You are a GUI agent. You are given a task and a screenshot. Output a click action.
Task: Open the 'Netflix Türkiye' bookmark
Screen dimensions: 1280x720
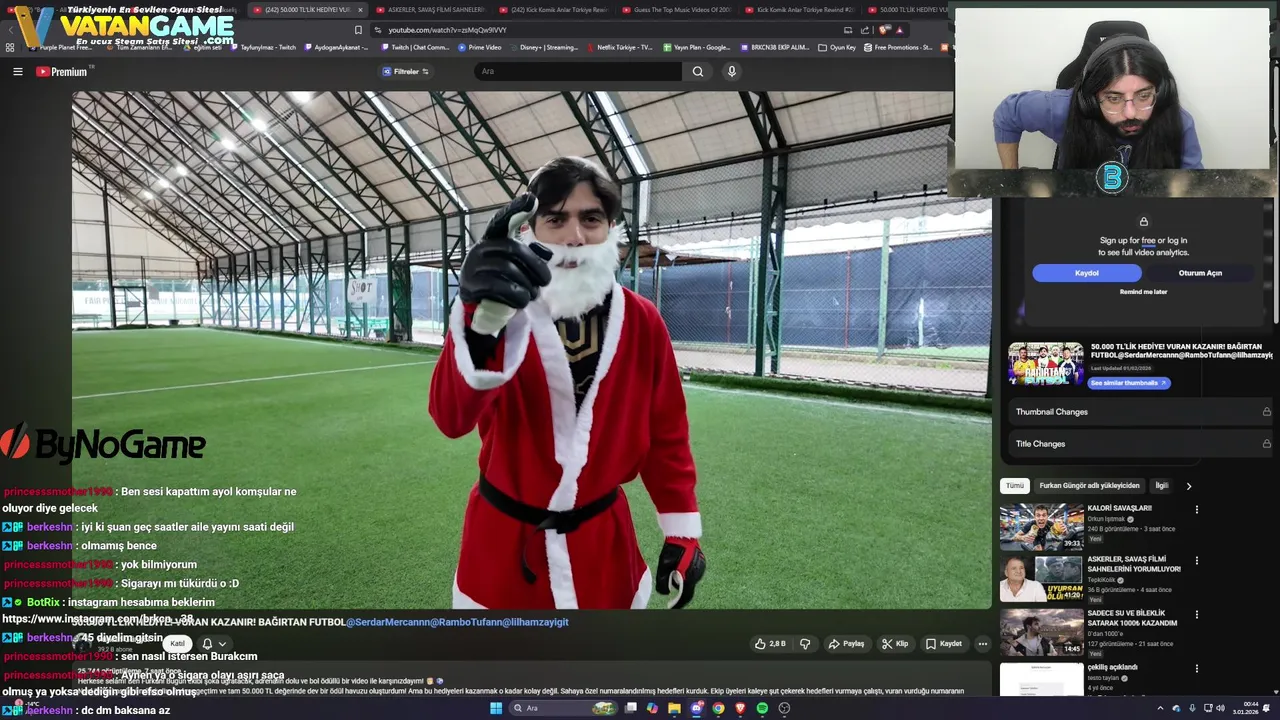point(619,47)
